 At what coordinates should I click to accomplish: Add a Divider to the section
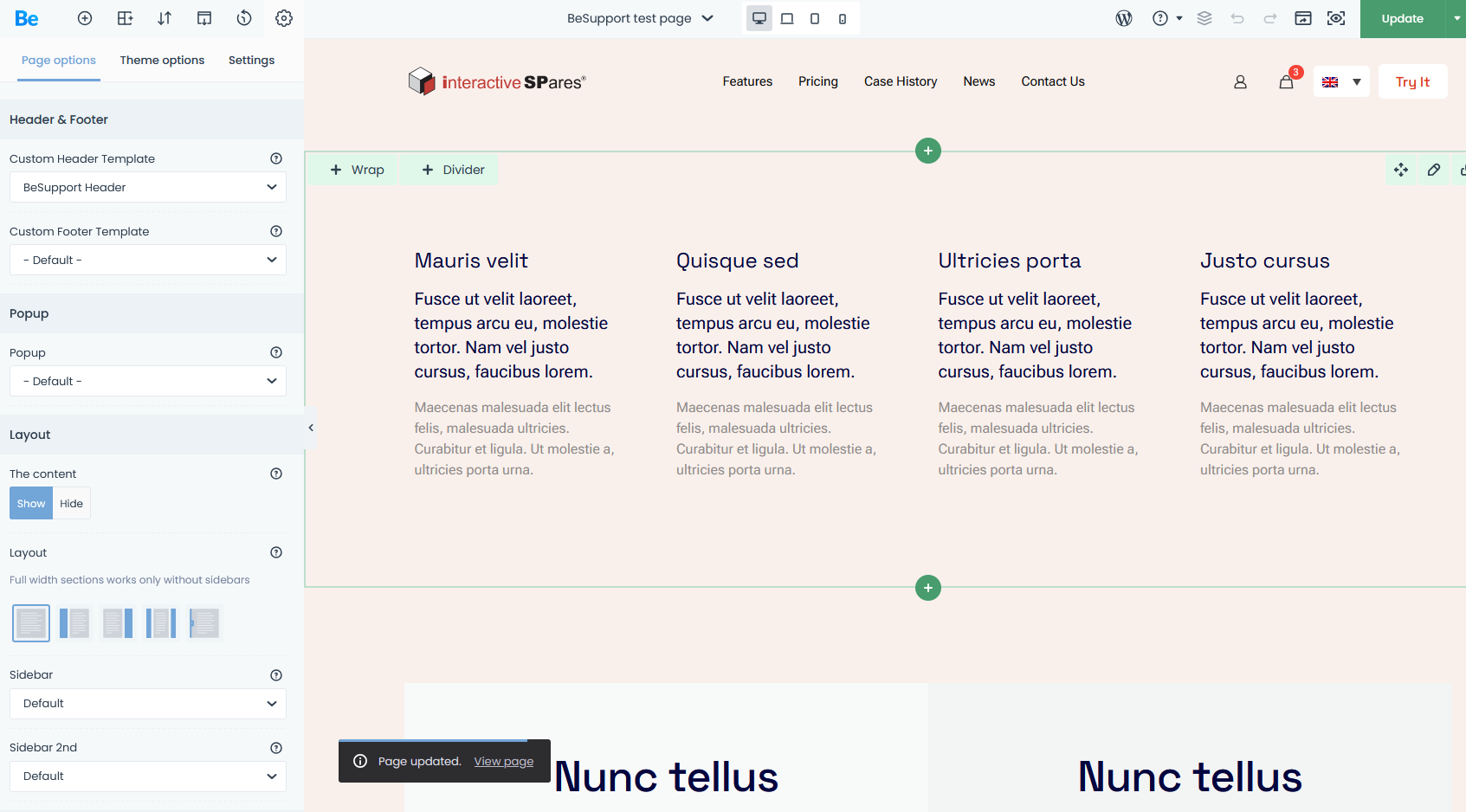point(453,170)
